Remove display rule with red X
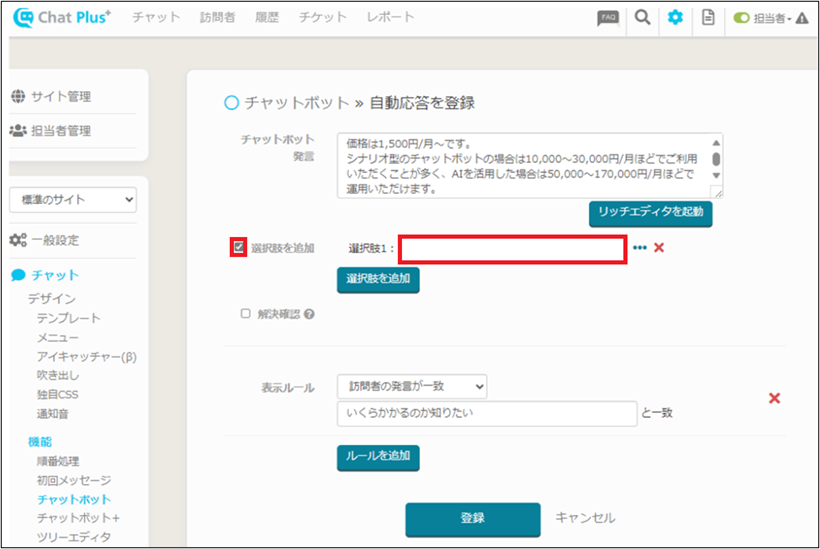 coord(774,398)
